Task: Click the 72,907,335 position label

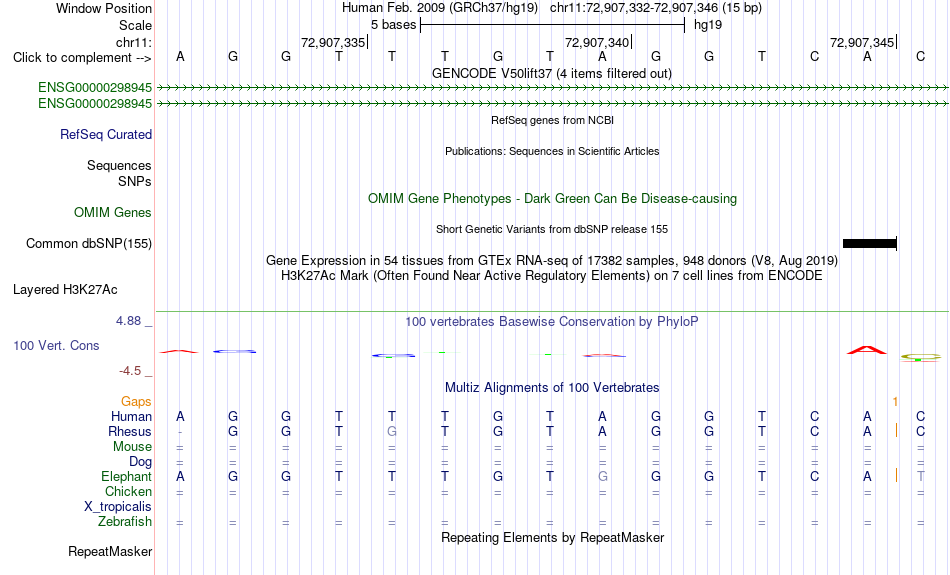Action: pyautogui.click(x=333, y=42)
